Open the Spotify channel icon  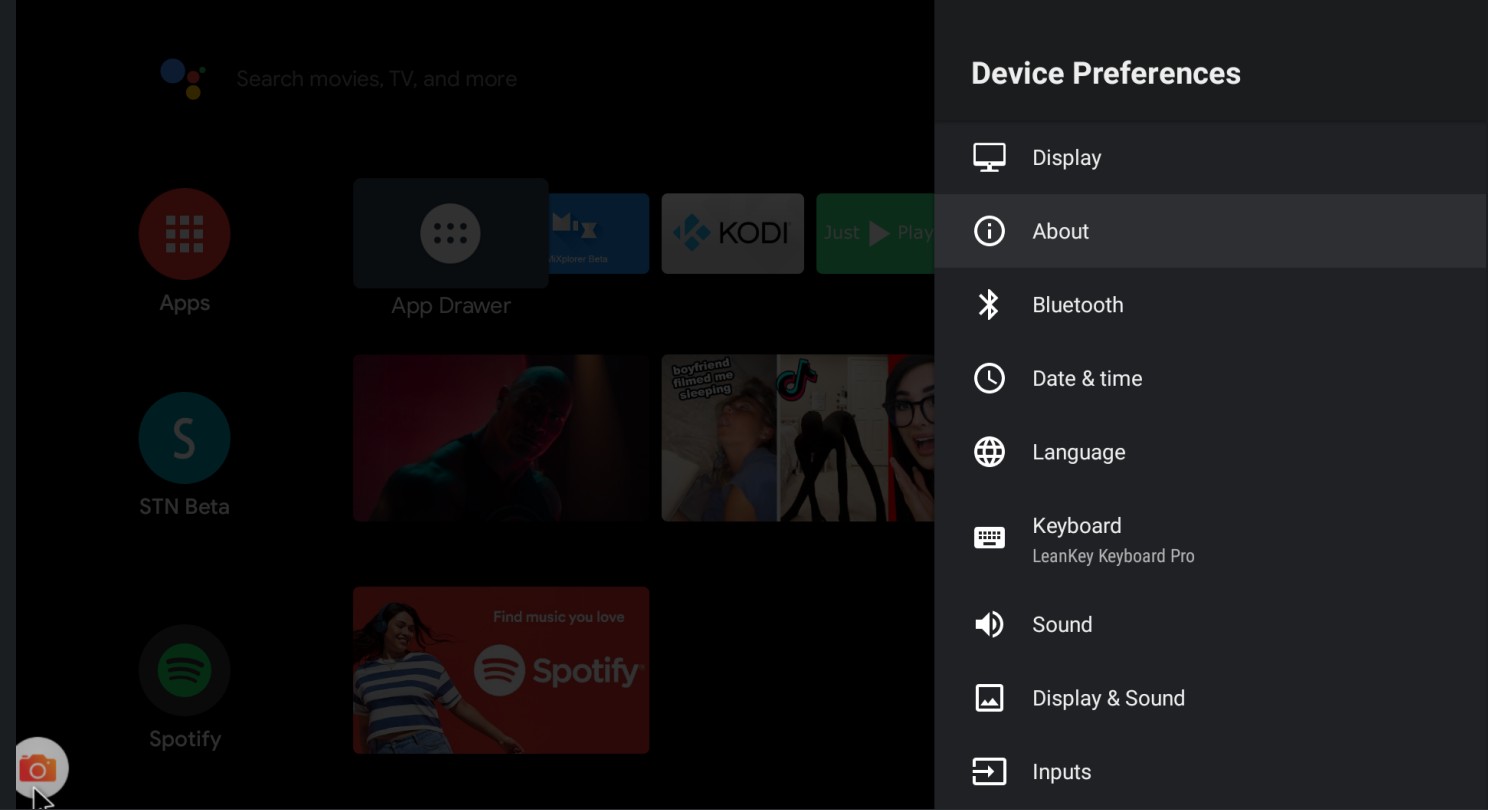coord(184,670)
